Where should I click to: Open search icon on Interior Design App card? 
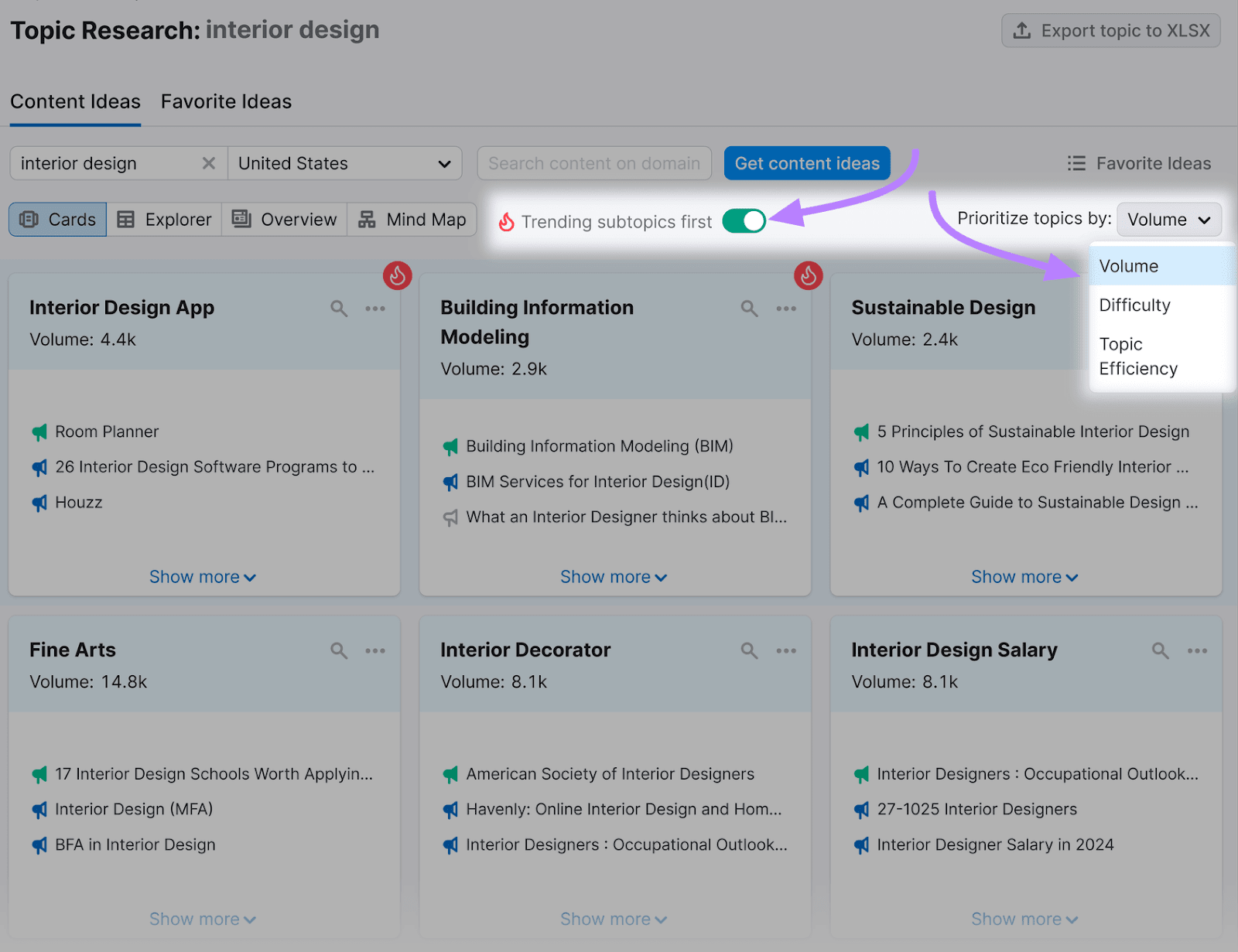coord(339,308)
